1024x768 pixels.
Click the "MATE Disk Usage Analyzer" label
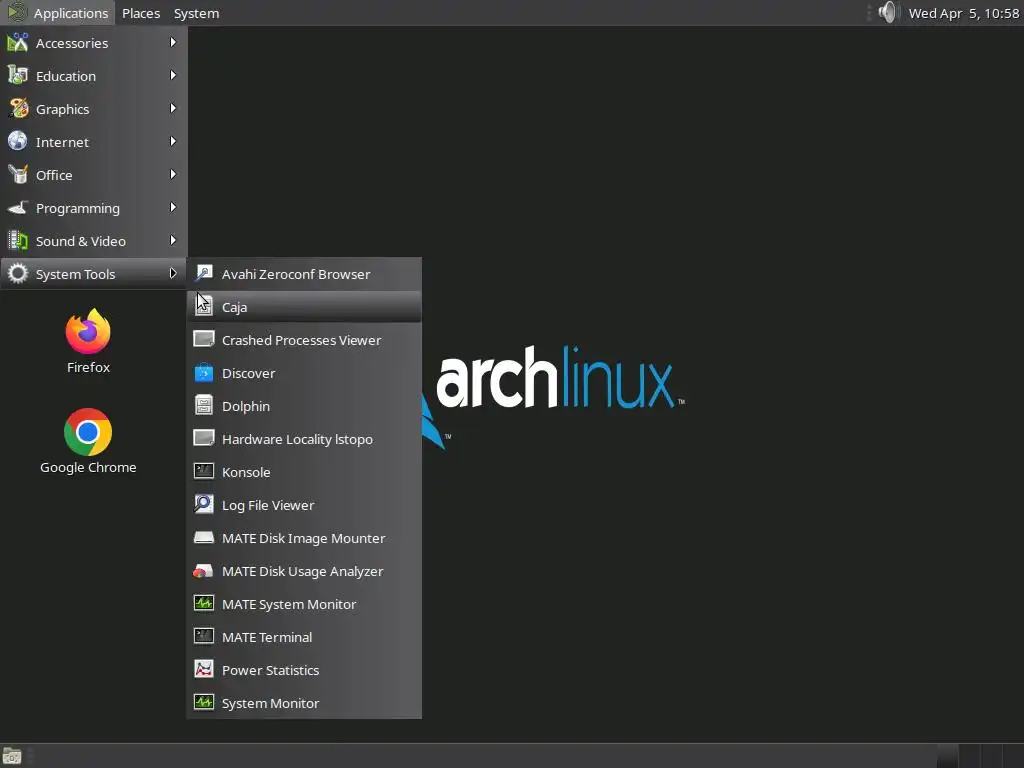coord(302,571)
